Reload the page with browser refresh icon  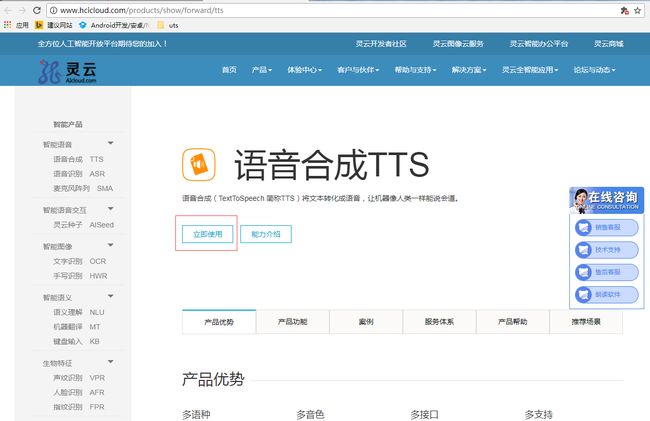37,10
